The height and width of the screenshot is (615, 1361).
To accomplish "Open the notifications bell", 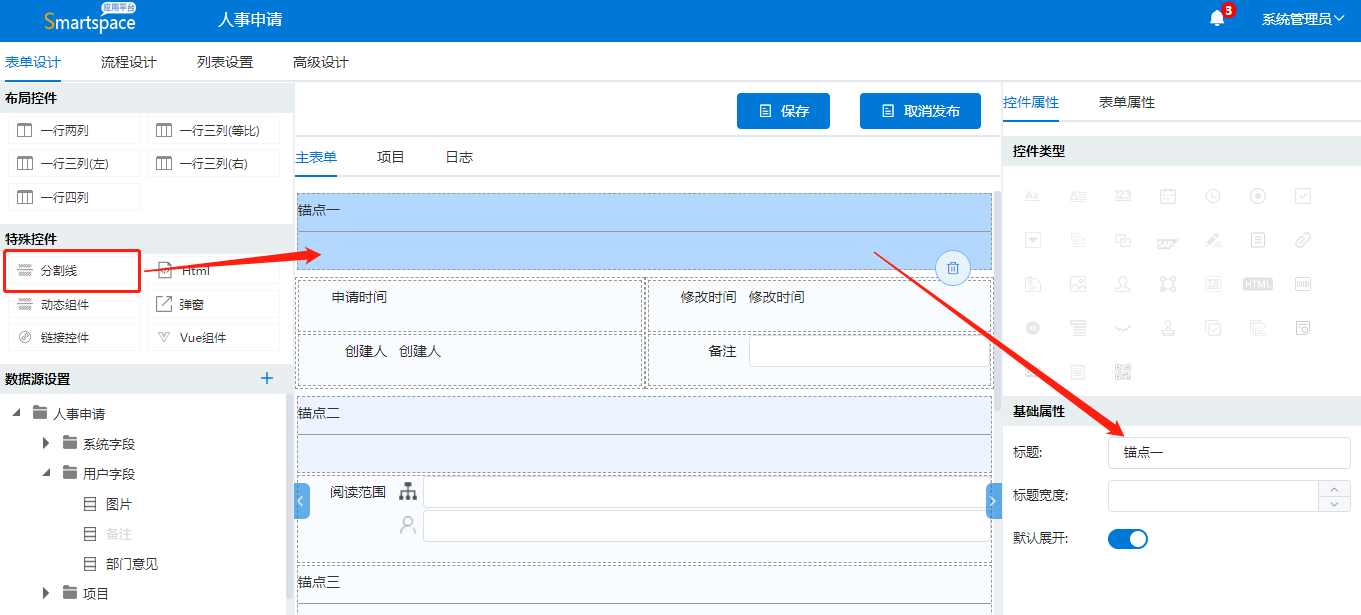I will pyautogui.click(x=1217, y=19).
